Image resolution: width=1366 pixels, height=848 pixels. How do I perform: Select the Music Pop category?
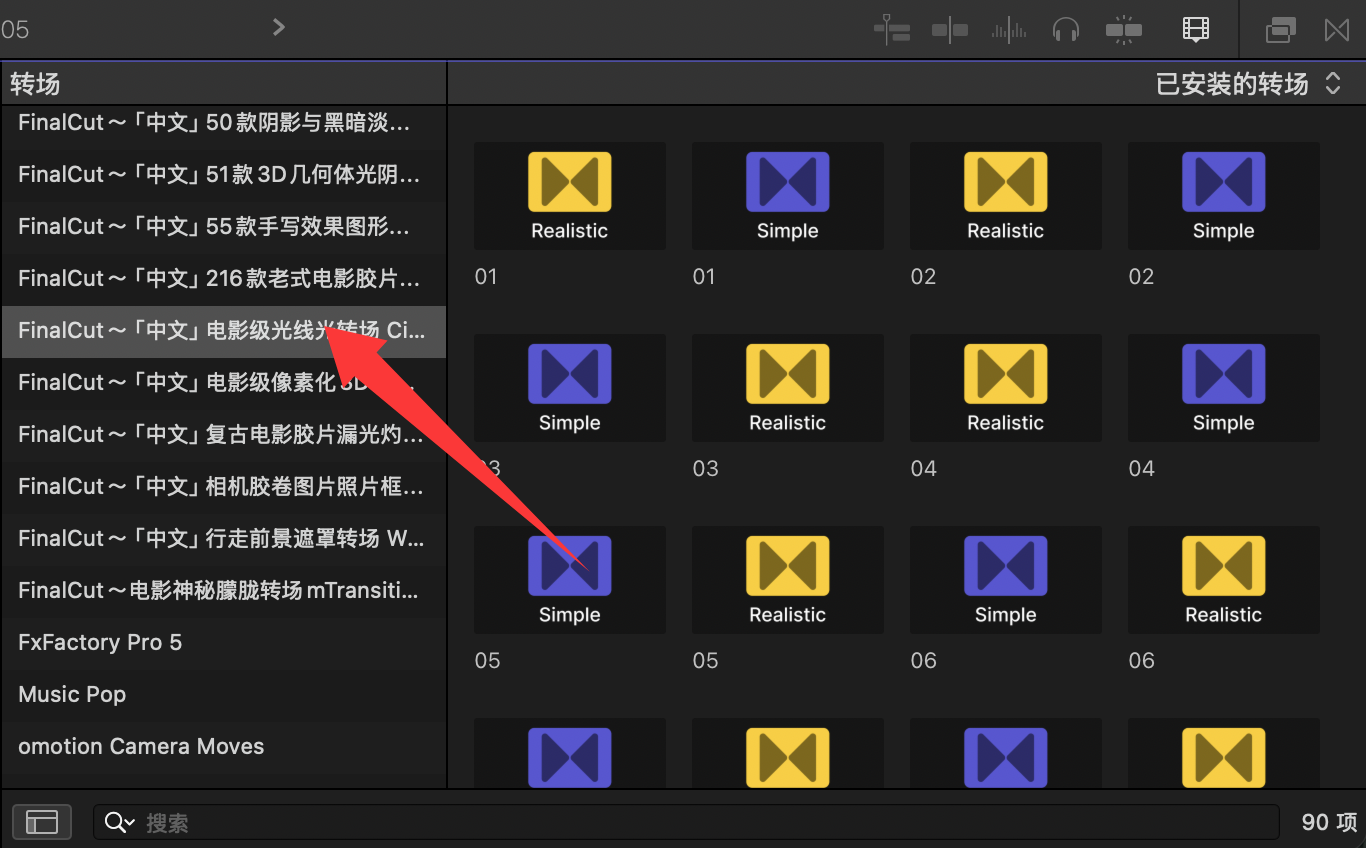pyautogui.click(x=72, y=694)
